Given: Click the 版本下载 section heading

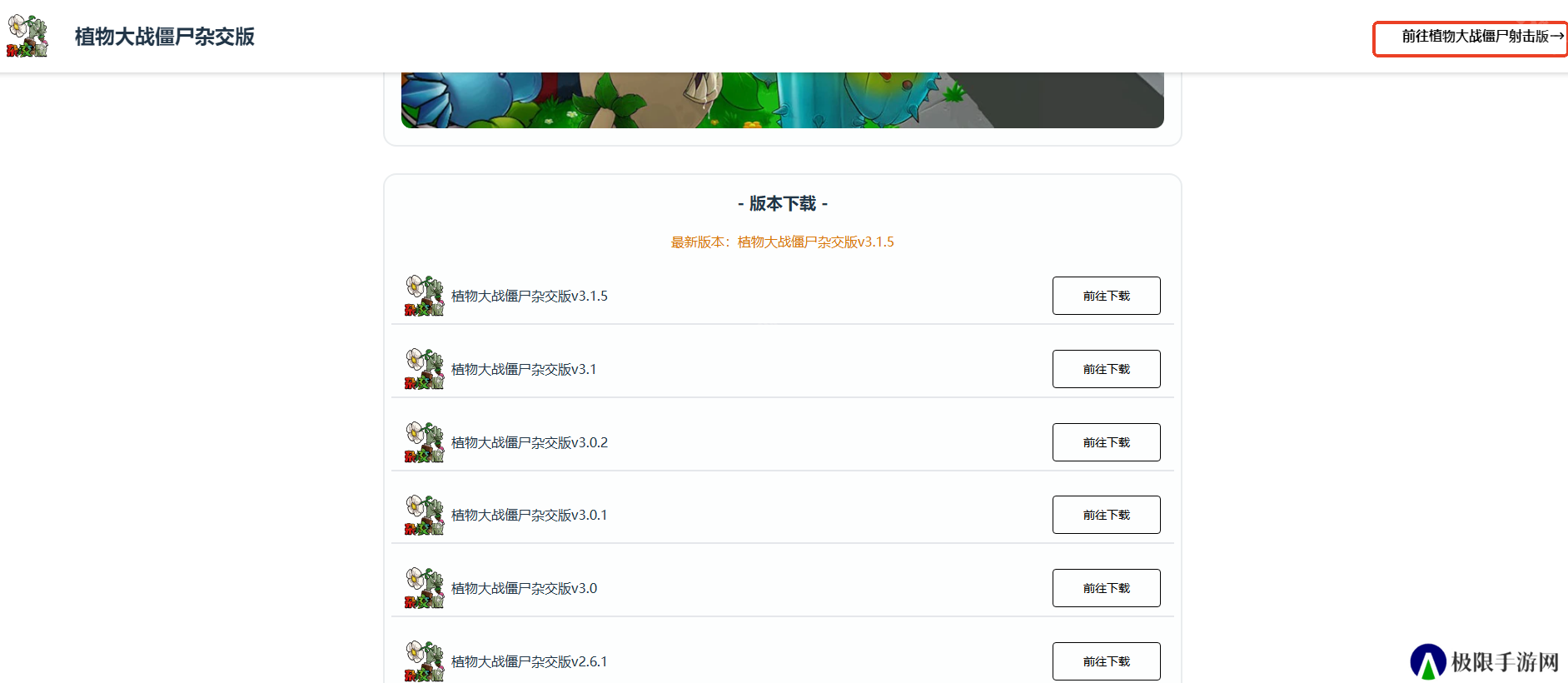Looking at the screenshot, I should pos(783,203).
